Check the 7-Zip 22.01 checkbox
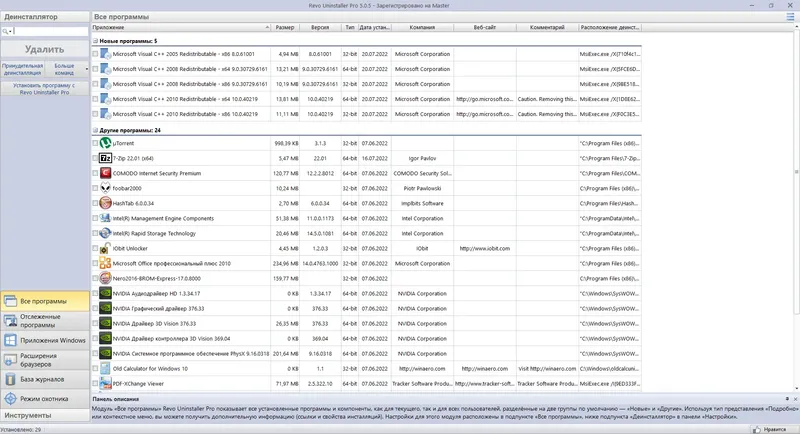Screen dimensions: 800x434 pos(95,158)
